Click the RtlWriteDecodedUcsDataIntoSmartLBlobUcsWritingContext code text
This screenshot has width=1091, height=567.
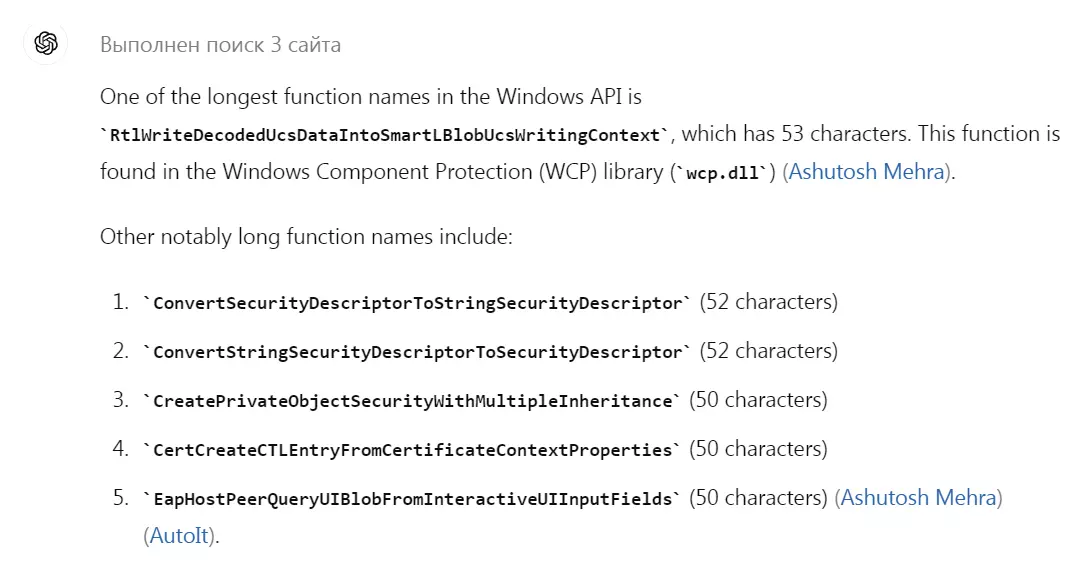click(385, 135)
